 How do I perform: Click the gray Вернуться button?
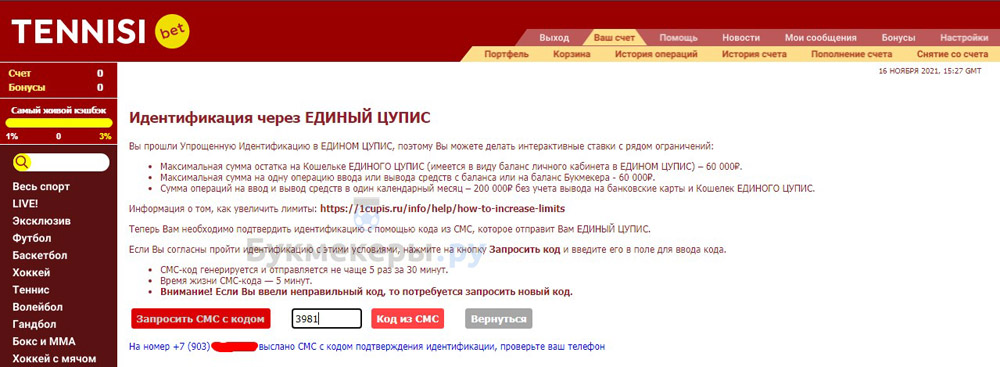click(499, 318)
